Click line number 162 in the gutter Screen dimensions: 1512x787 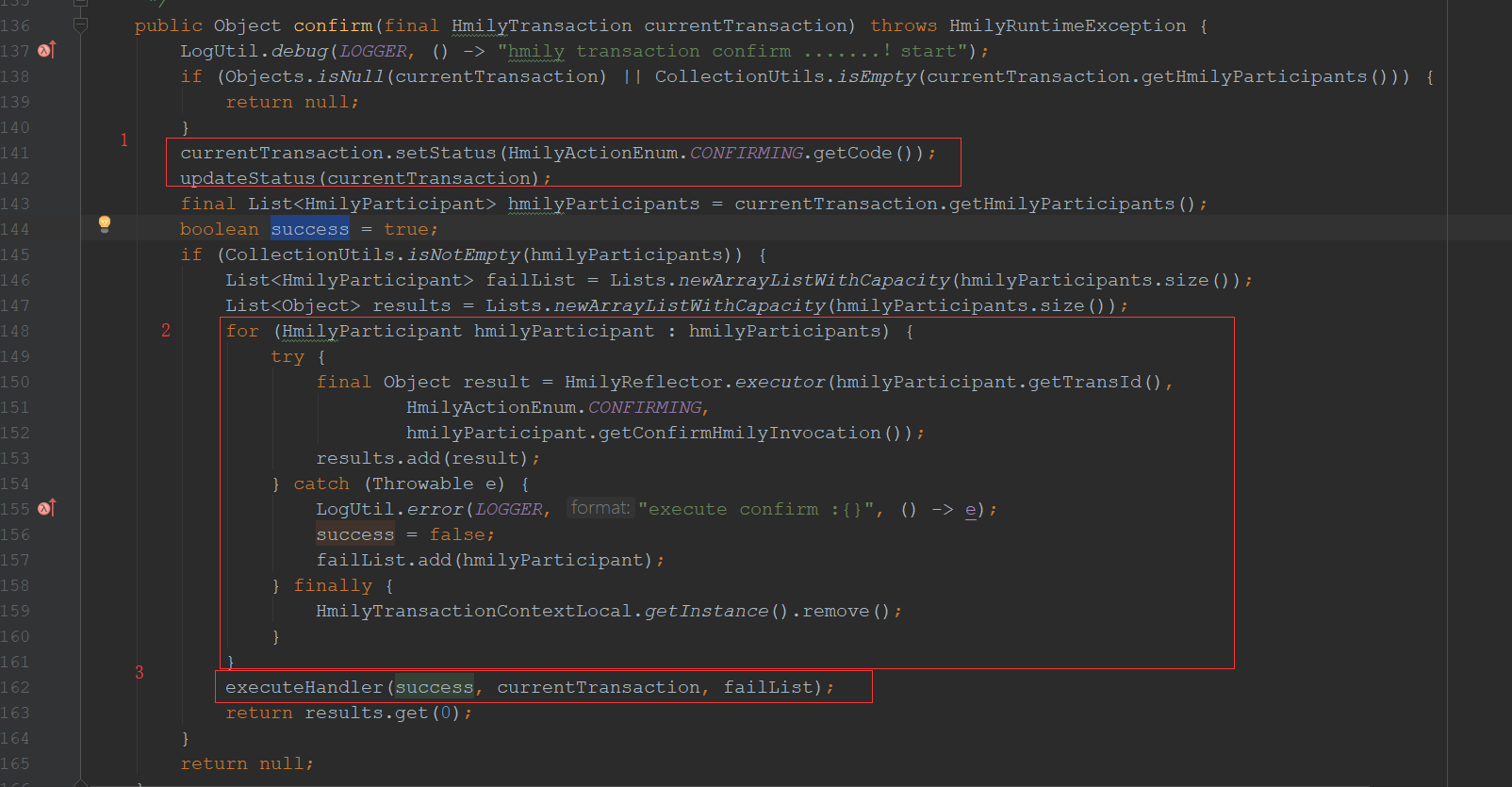tap(15, 687)
